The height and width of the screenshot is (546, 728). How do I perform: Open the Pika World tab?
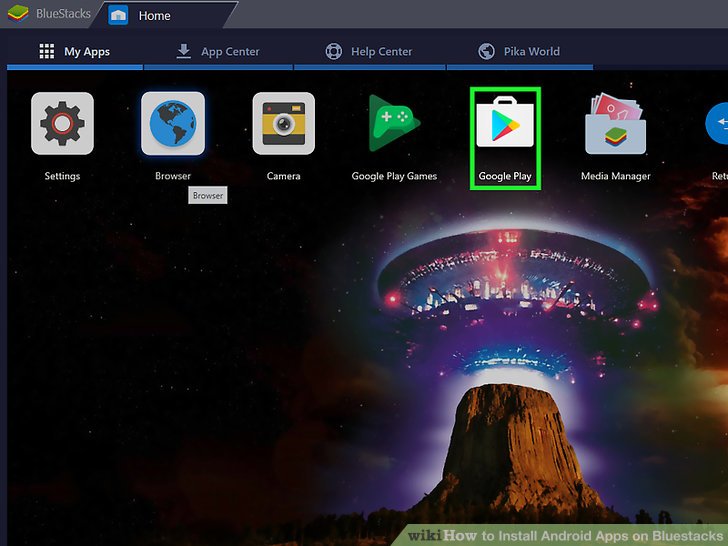[520, 52]
